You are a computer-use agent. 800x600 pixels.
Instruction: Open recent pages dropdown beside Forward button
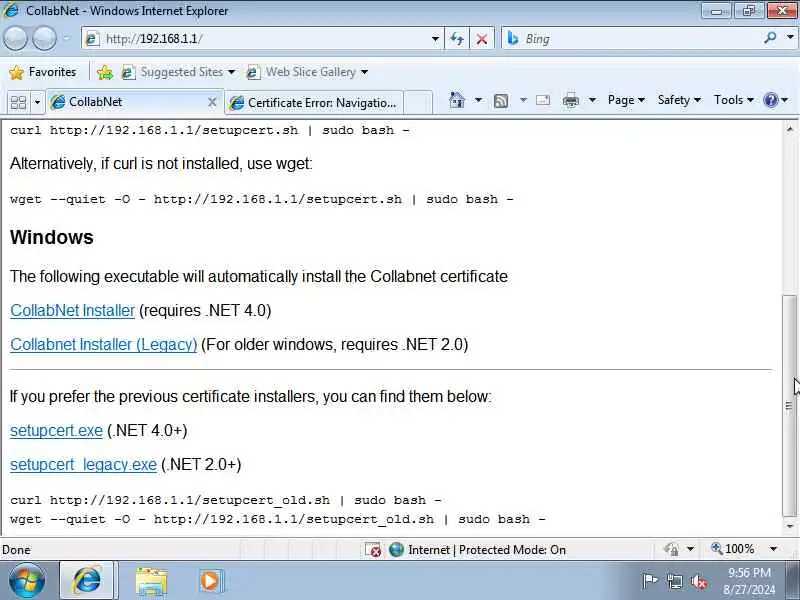tap(66, 38)
